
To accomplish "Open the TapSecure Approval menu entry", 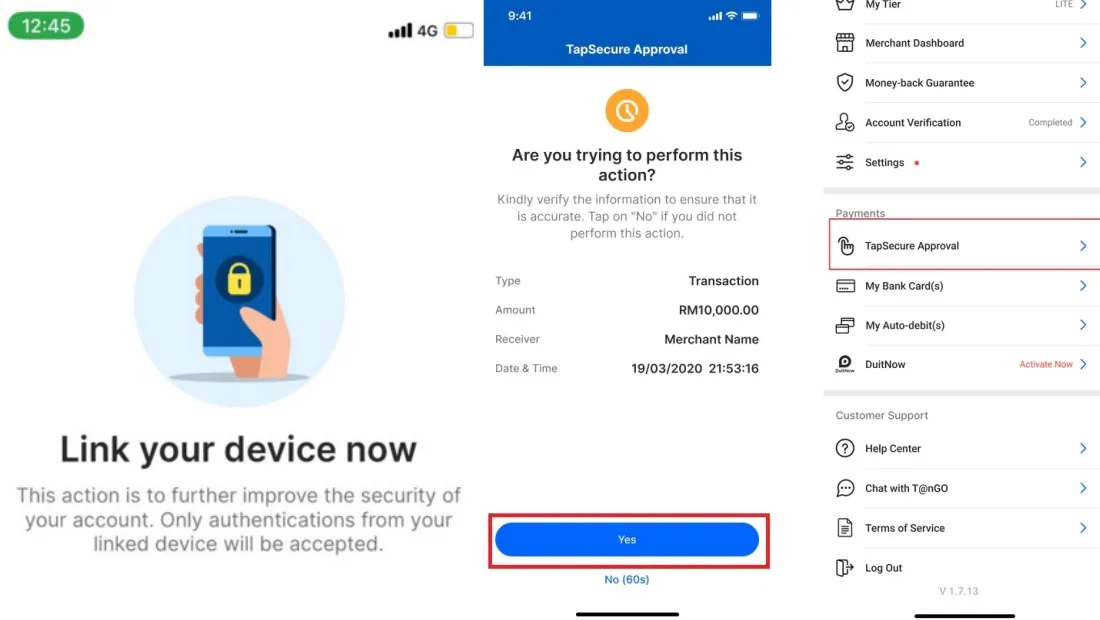I will tap(965, 245).
